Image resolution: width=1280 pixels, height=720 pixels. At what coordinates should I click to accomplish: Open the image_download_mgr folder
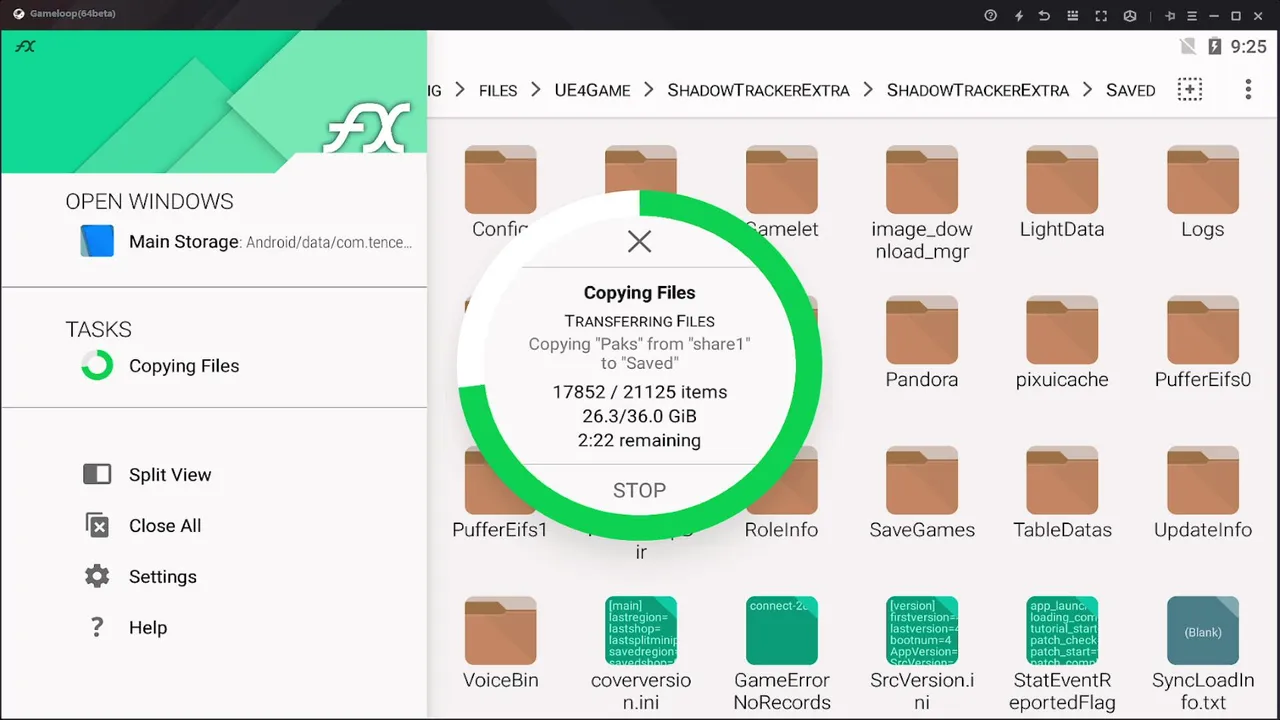coord(922,204)
